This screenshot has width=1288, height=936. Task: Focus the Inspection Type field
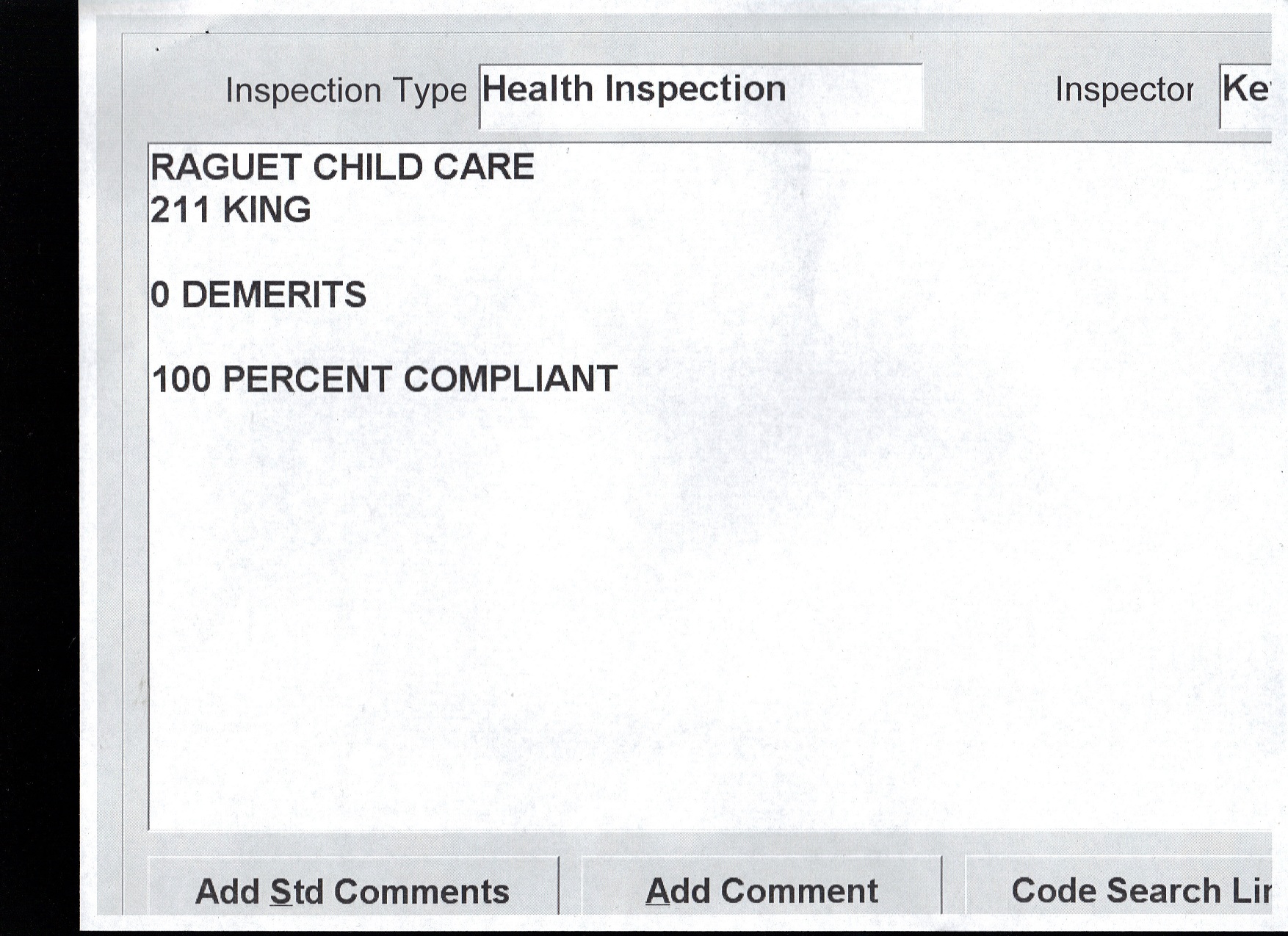point(701,96)
